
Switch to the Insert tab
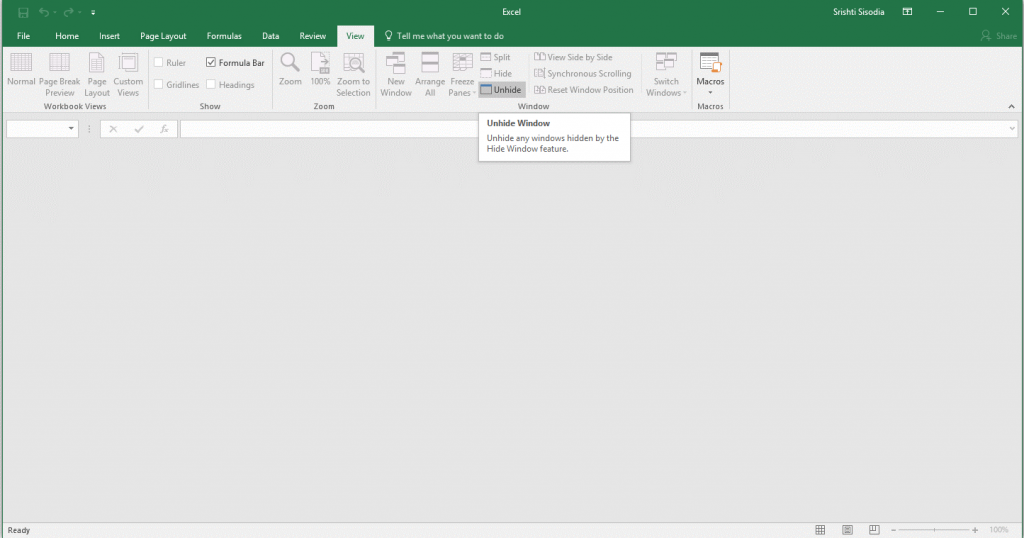coord(109,36)
